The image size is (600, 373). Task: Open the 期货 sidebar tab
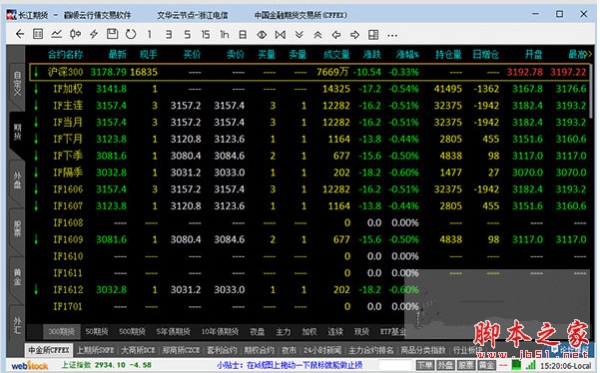[x=17, y=132]
